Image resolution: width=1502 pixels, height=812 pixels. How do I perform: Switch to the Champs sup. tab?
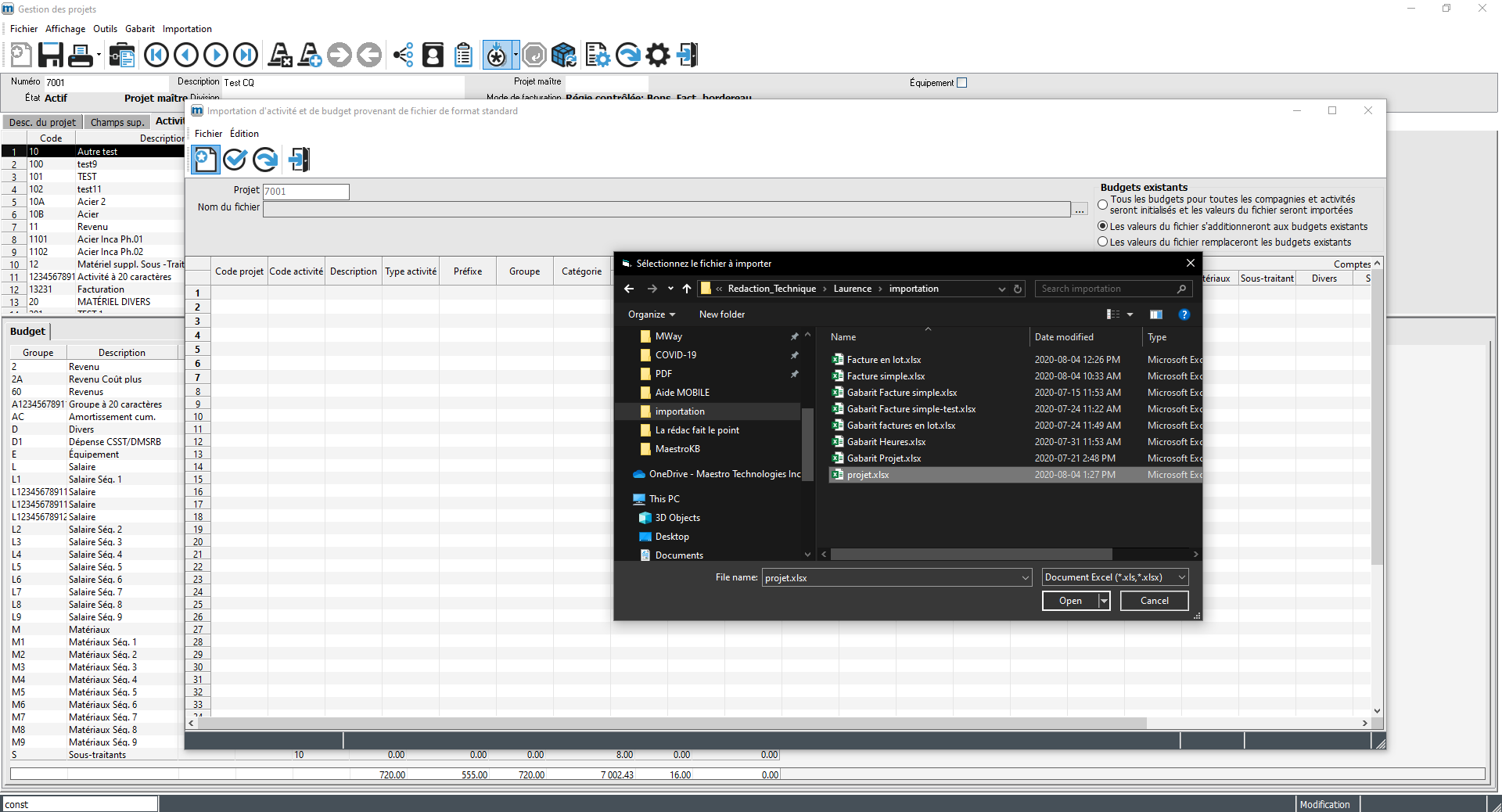tap(117, 122)
